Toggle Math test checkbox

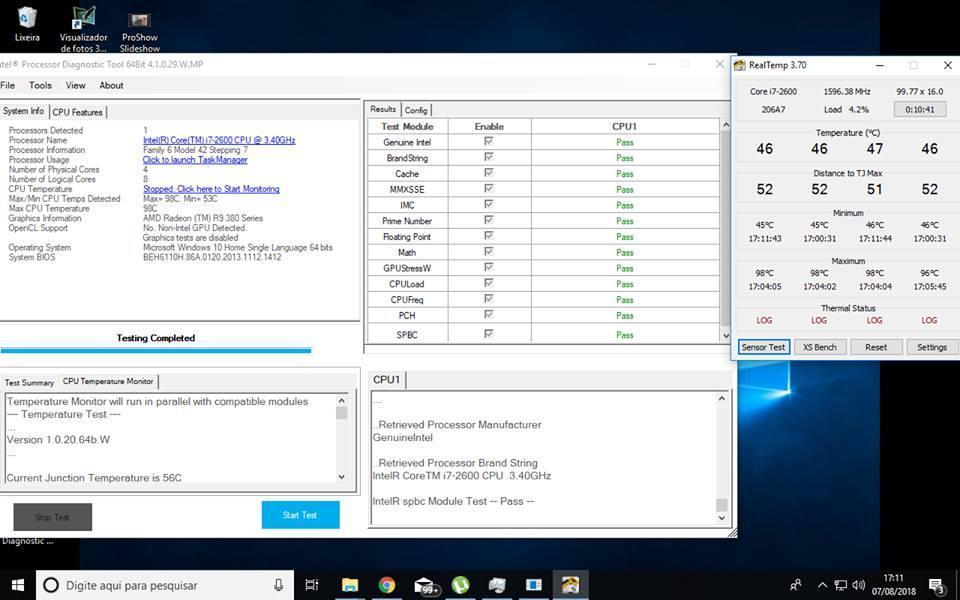489,252
